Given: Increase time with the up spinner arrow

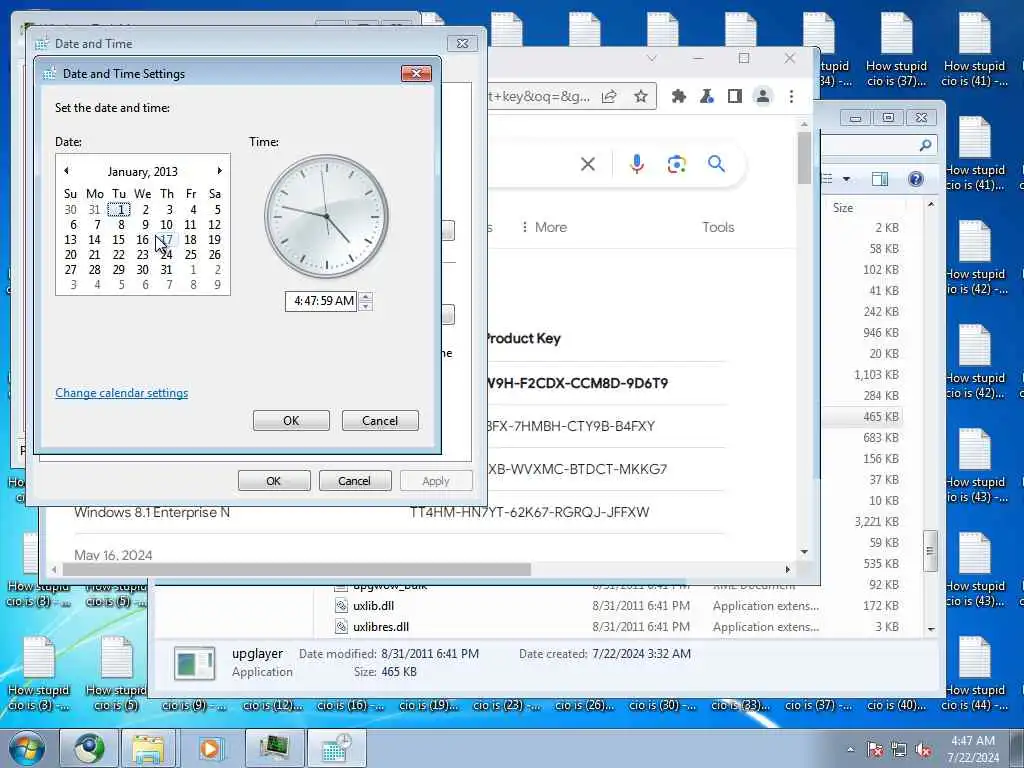Looking at the screenshot, I should (x=366, y=297).
